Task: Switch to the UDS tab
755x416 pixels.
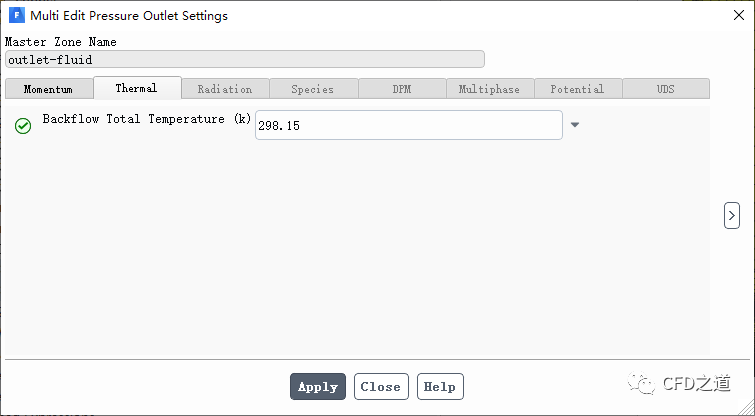Action: coord(665,89)
